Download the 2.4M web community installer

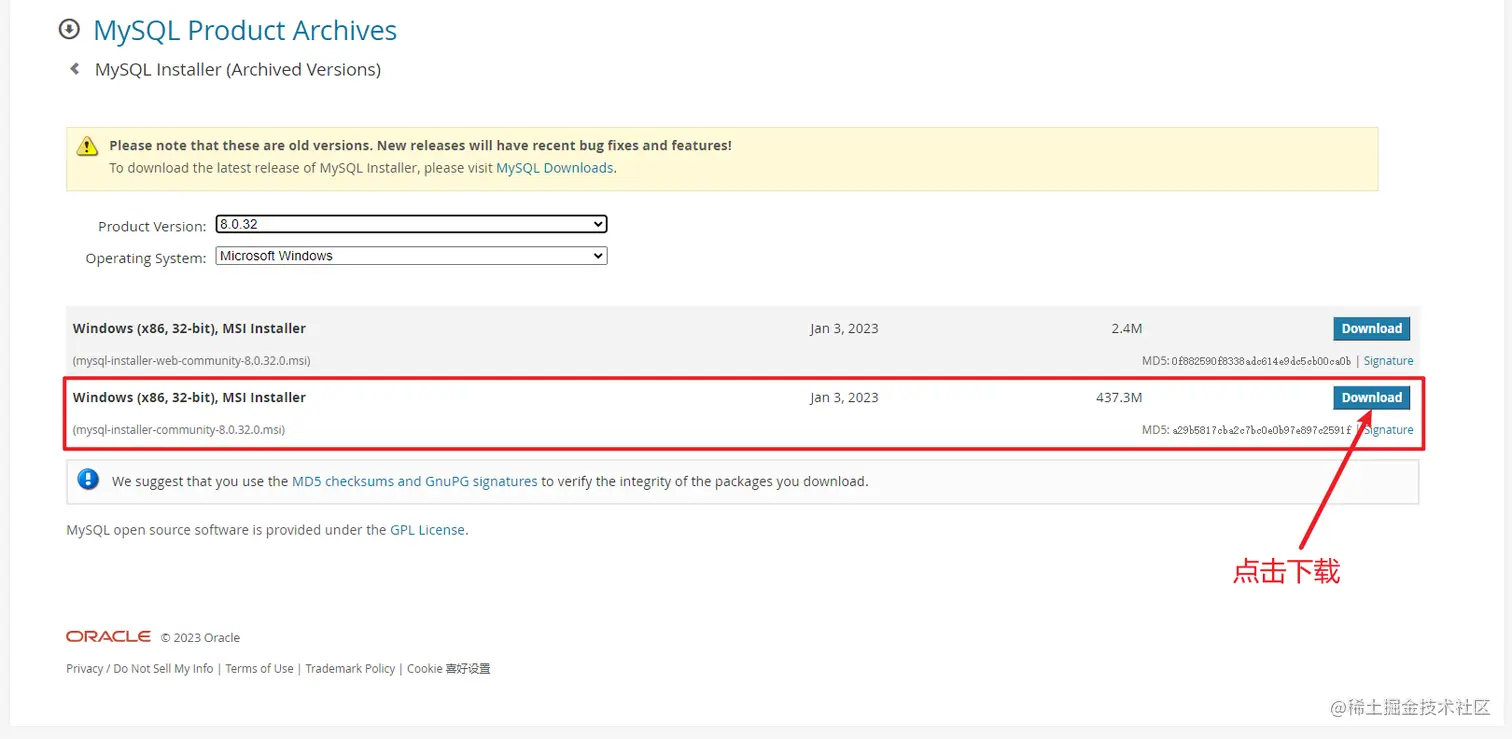point(1371,328)
